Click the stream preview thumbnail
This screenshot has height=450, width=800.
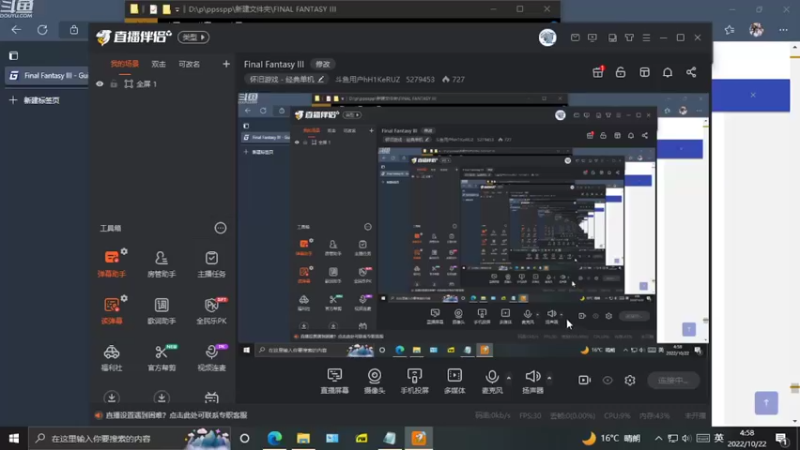pyautogui.click(x=473, y=227)
